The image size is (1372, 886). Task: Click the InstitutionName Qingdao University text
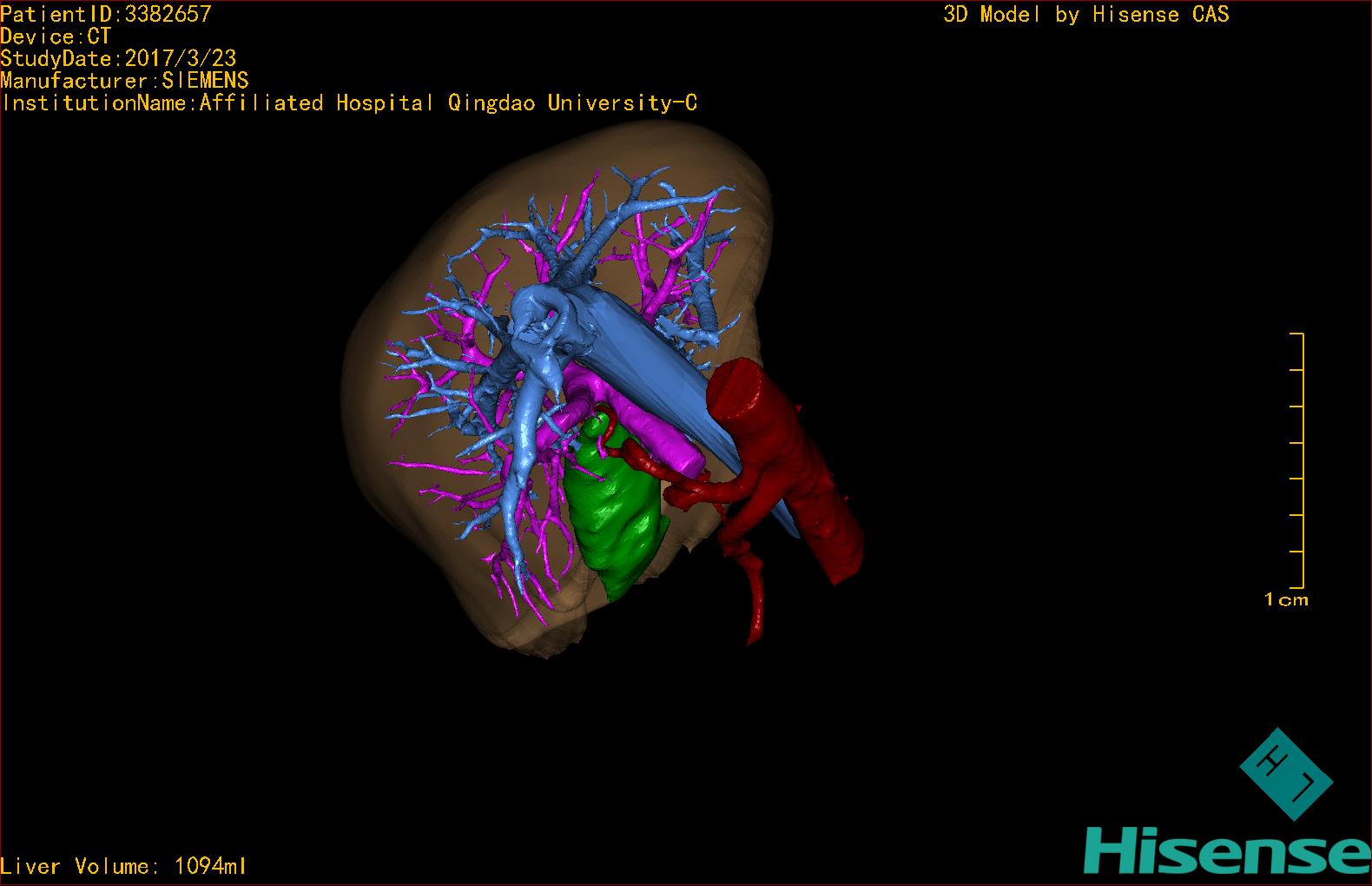(x=349, y=103)
